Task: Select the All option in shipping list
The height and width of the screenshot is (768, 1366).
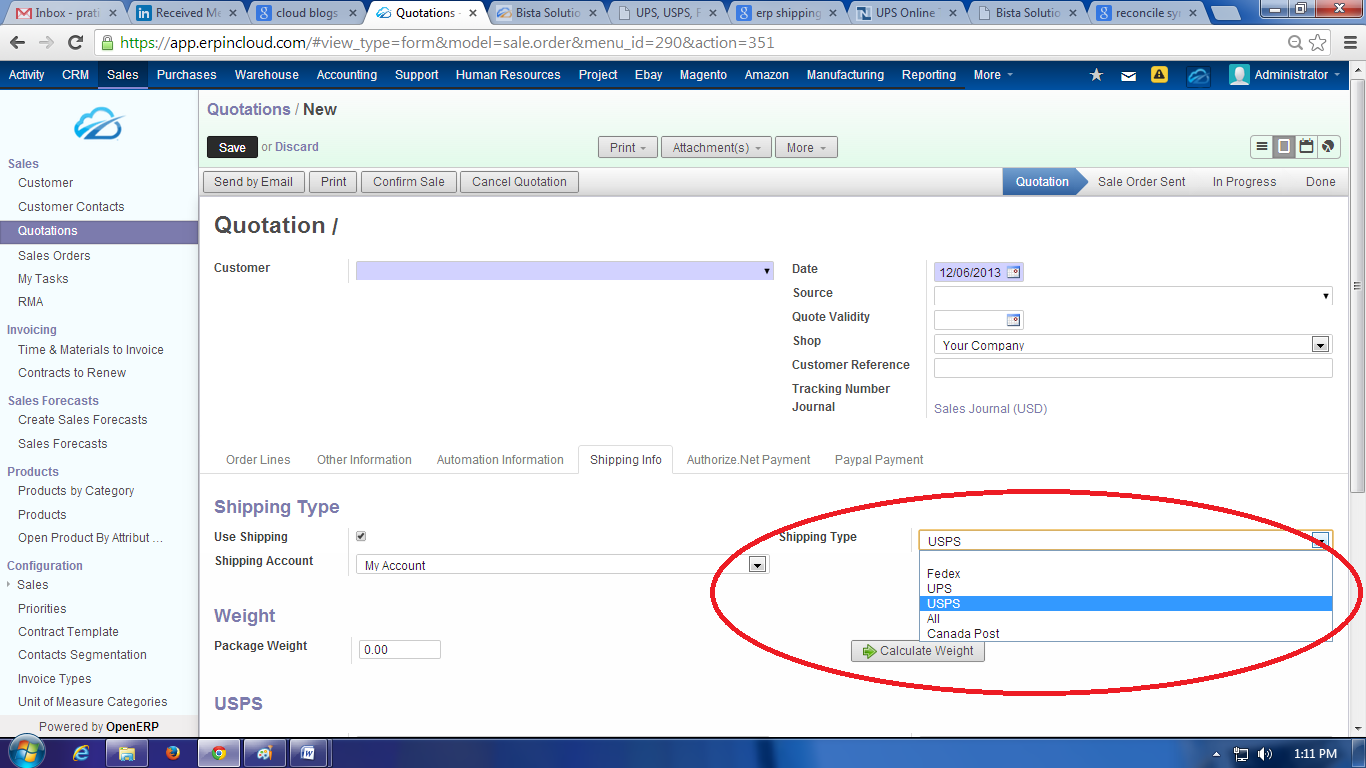Action: 1126,619
